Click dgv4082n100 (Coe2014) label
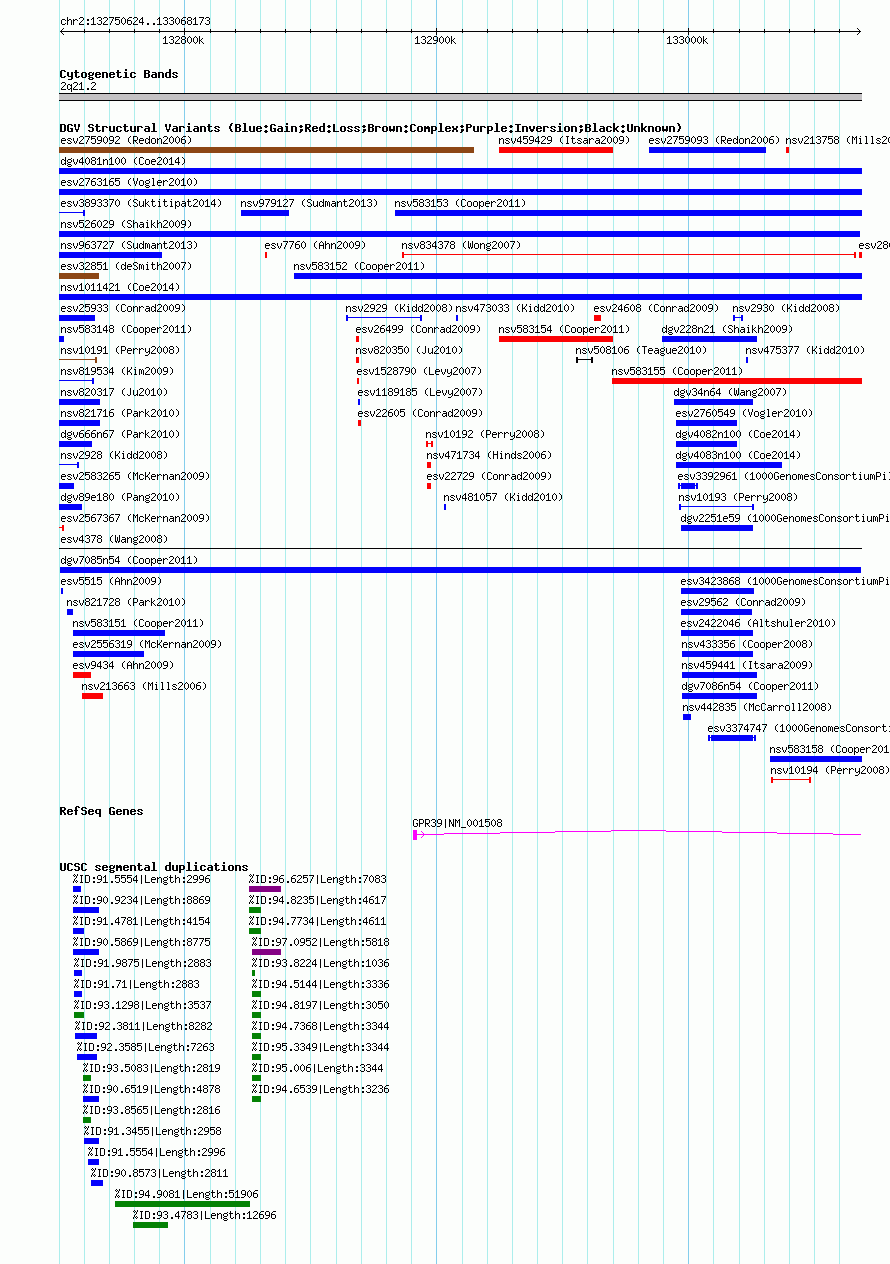890x1264 pixels. [x=738, y=434]
